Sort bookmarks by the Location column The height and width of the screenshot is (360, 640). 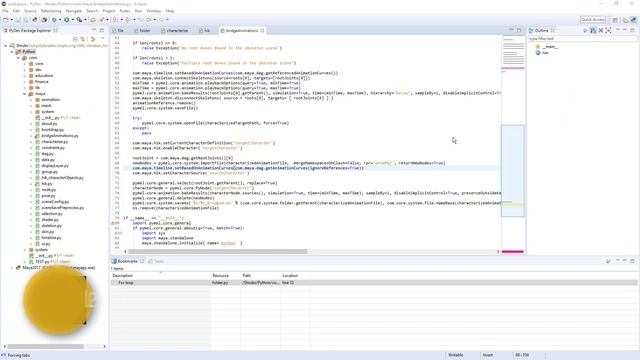pos(295,276)
